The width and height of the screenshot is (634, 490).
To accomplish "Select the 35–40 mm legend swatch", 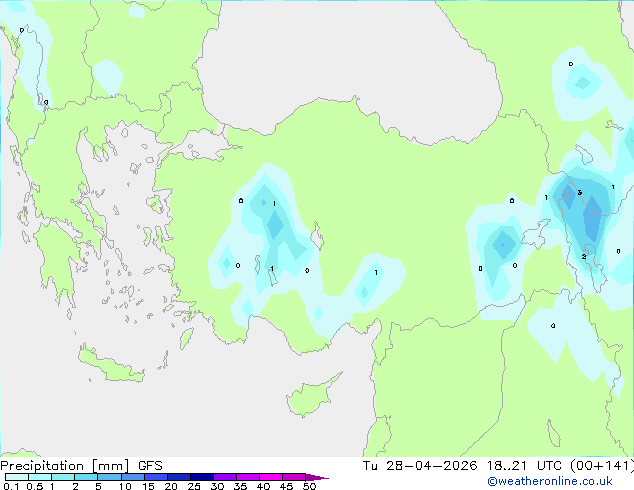I will (247, 477).
